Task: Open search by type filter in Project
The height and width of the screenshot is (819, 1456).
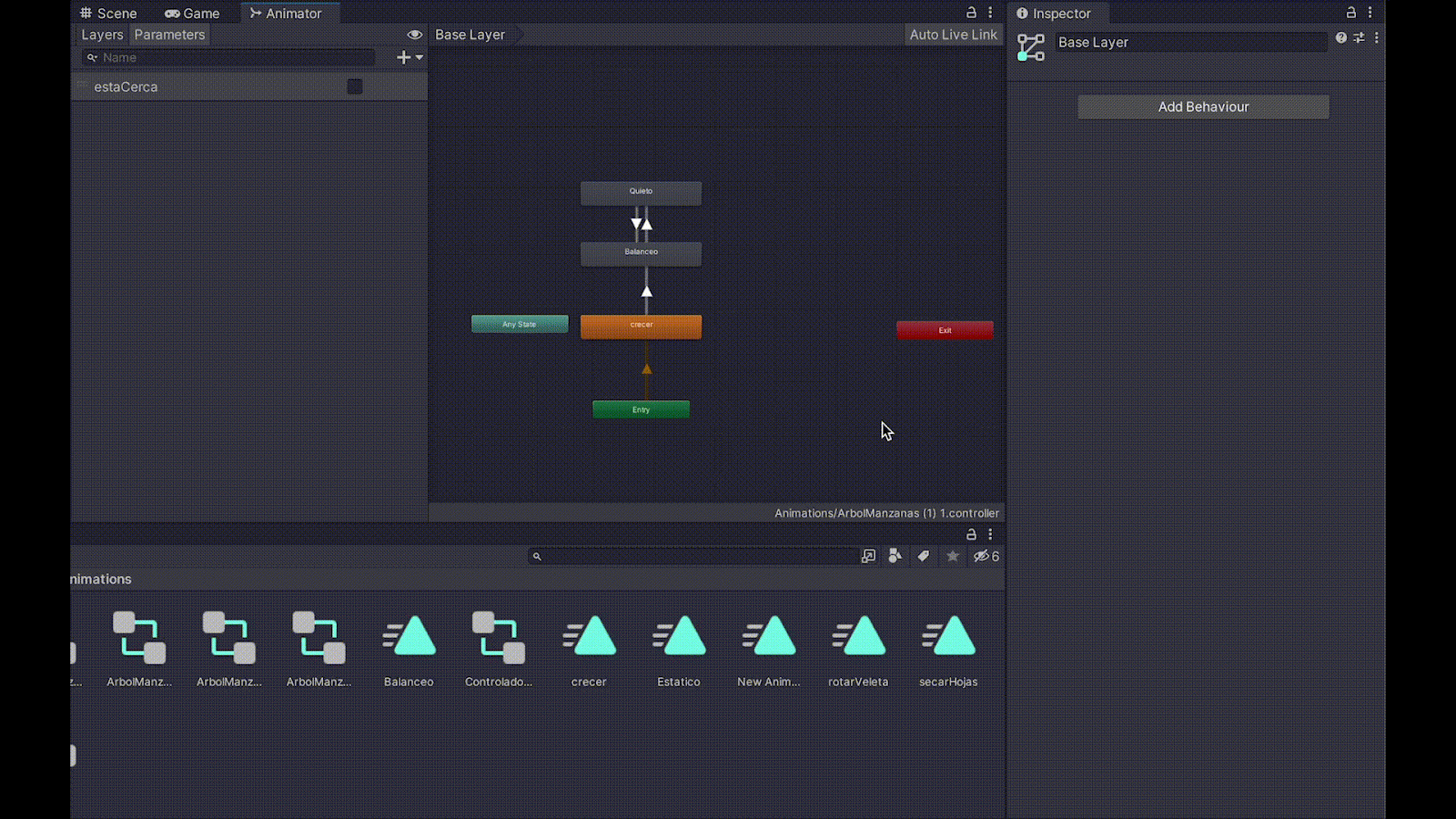Action: coord(895,556)
